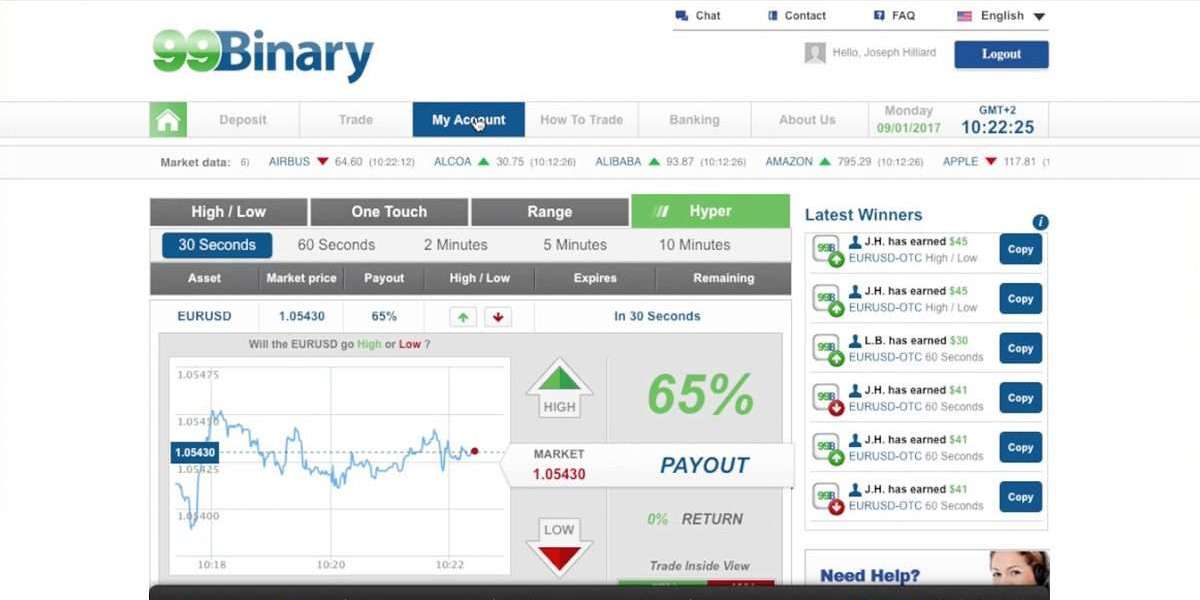The height and width of the screenshot is (600, 1200).
Task: Select the 60 Seconds expiry
Action: click(x=336, y=245)
